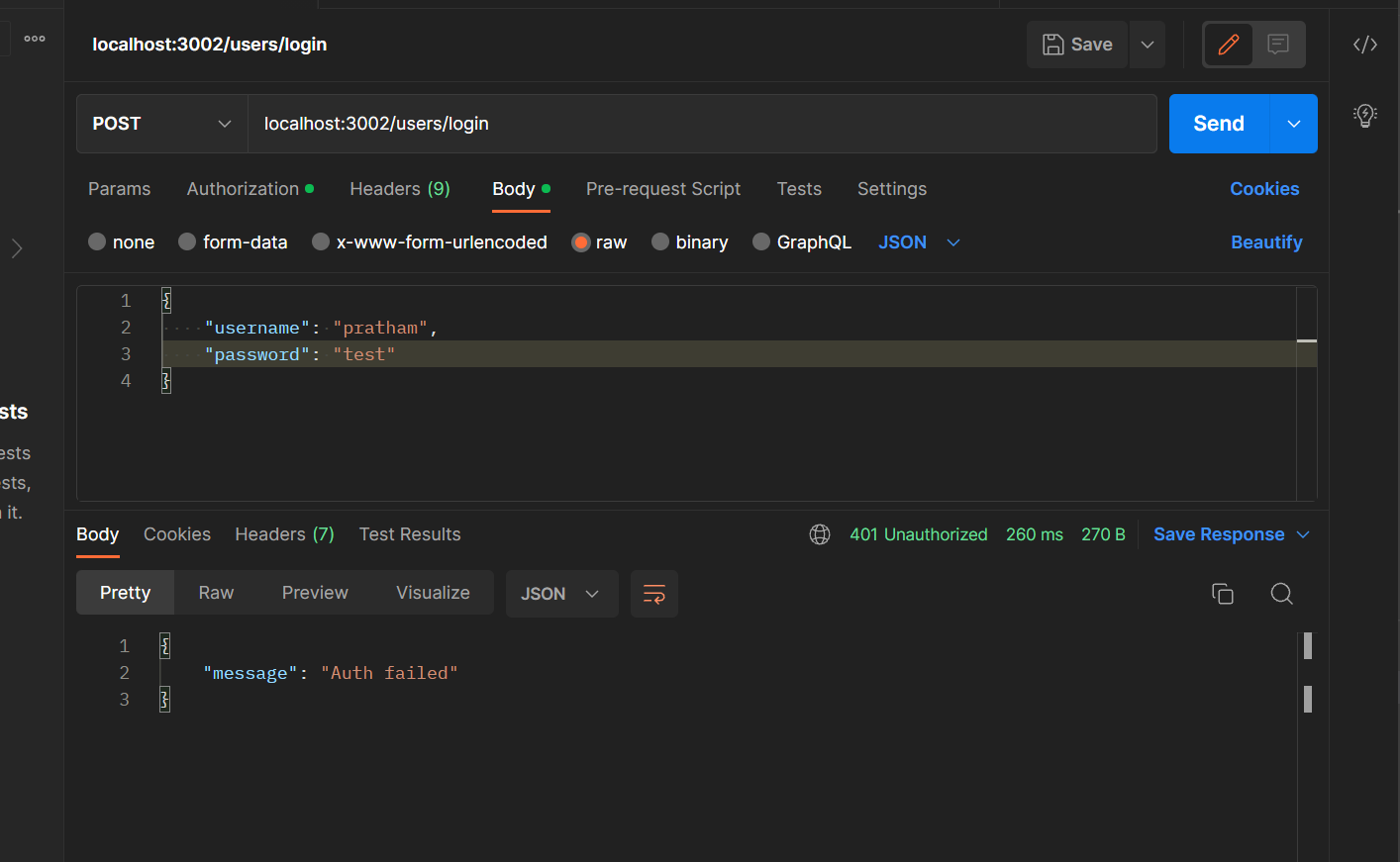Click the Send button
The width and height of the screenshot is (1400, 862).
1219,124
